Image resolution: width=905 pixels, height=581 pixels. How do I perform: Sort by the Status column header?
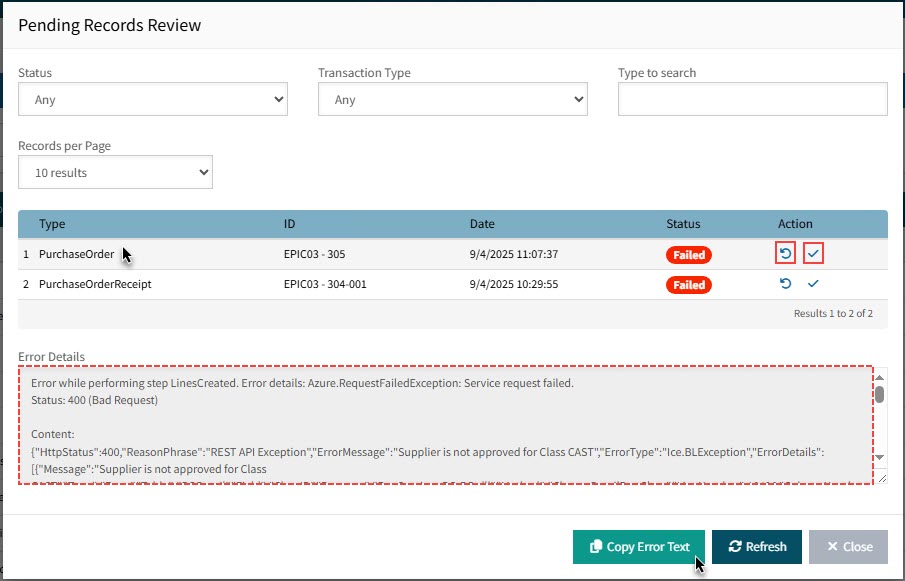[683, 224]
